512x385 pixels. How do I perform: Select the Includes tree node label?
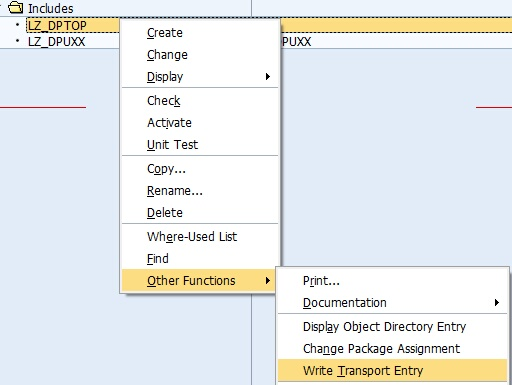(51, 9)
